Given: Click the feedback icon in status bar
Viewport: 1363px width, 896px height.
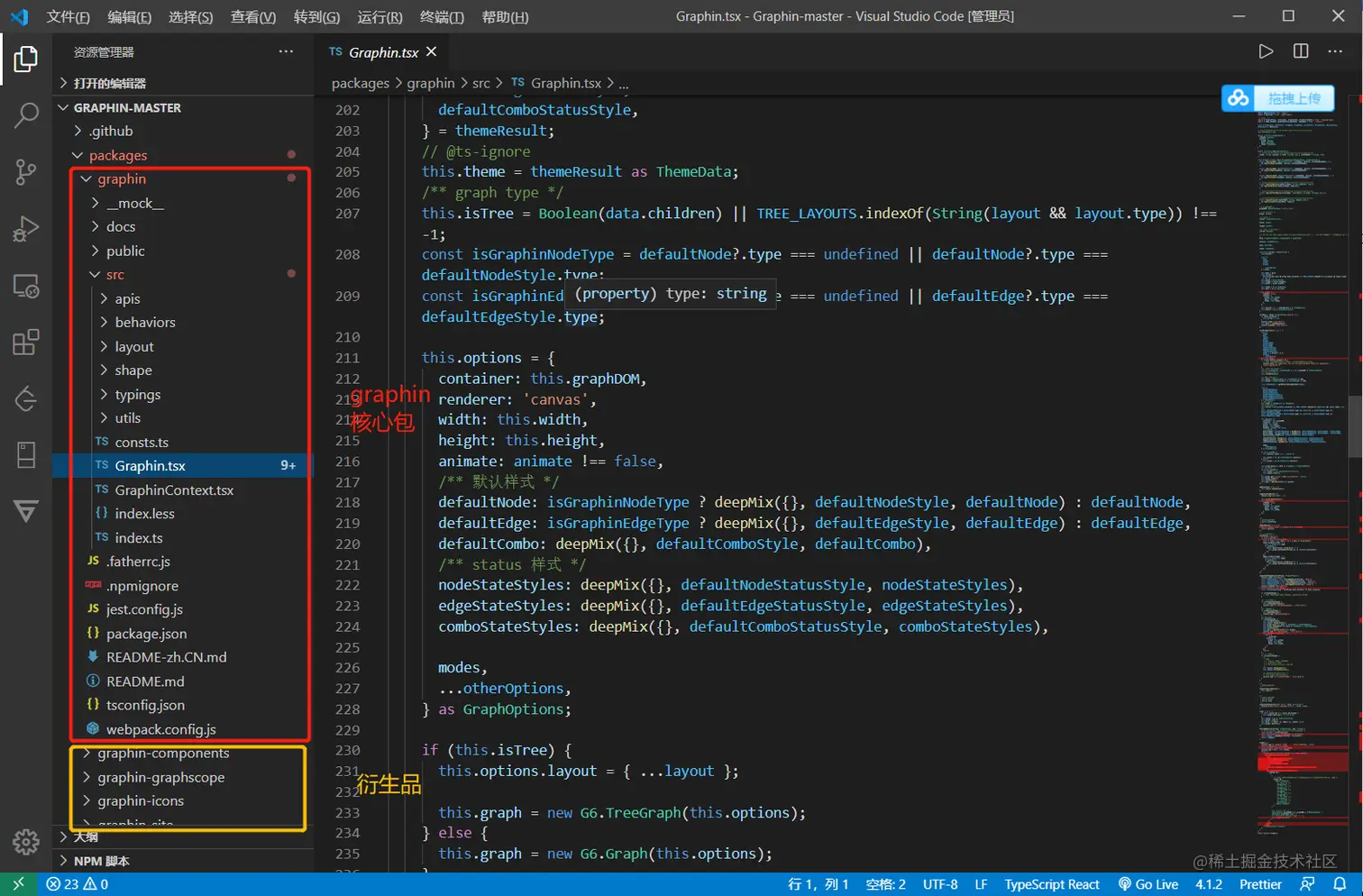Looking at the screenshot, I should click(x=1307, y=884).
